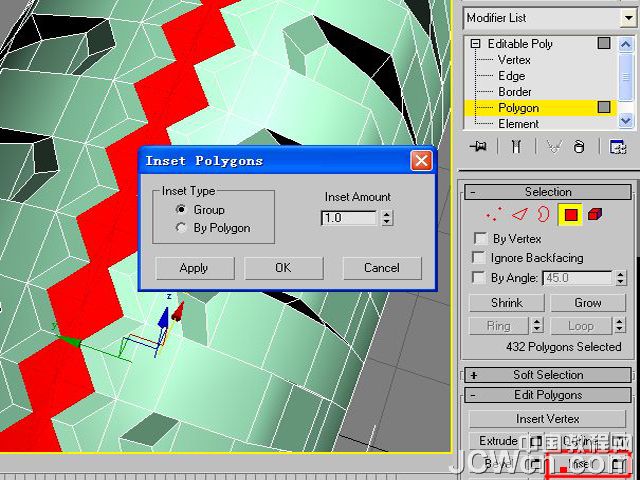The image size is (640, 480).
Task: Select Vertex sub-object selection icon
Action: coord(492,214)
